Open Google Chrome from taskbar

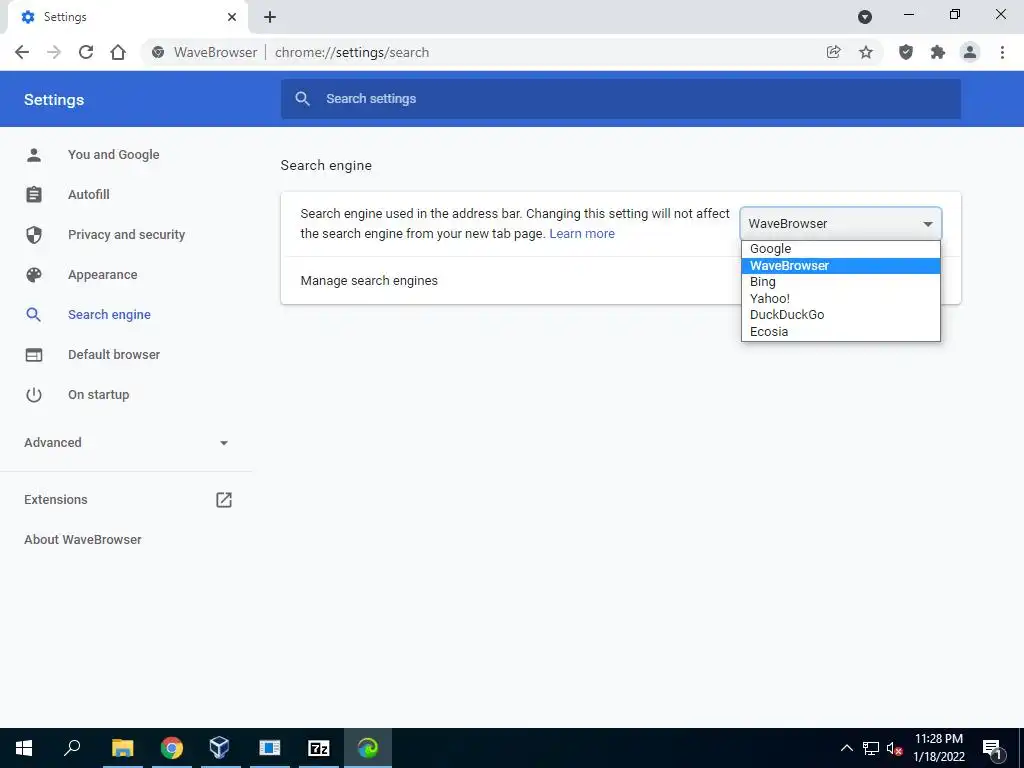pos(171,748)
